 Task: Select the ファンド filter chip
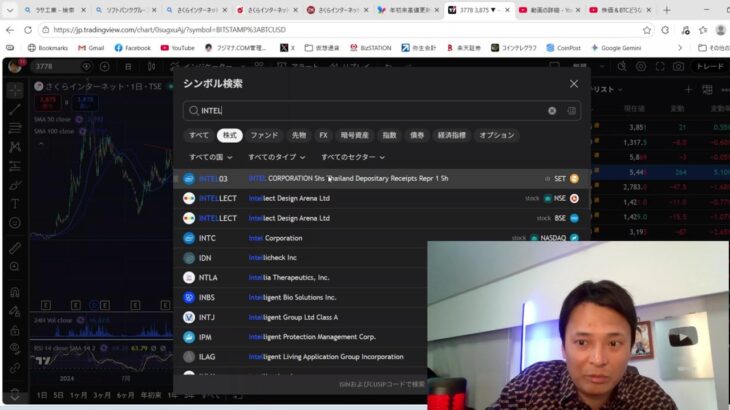click(x=264, y=135)
